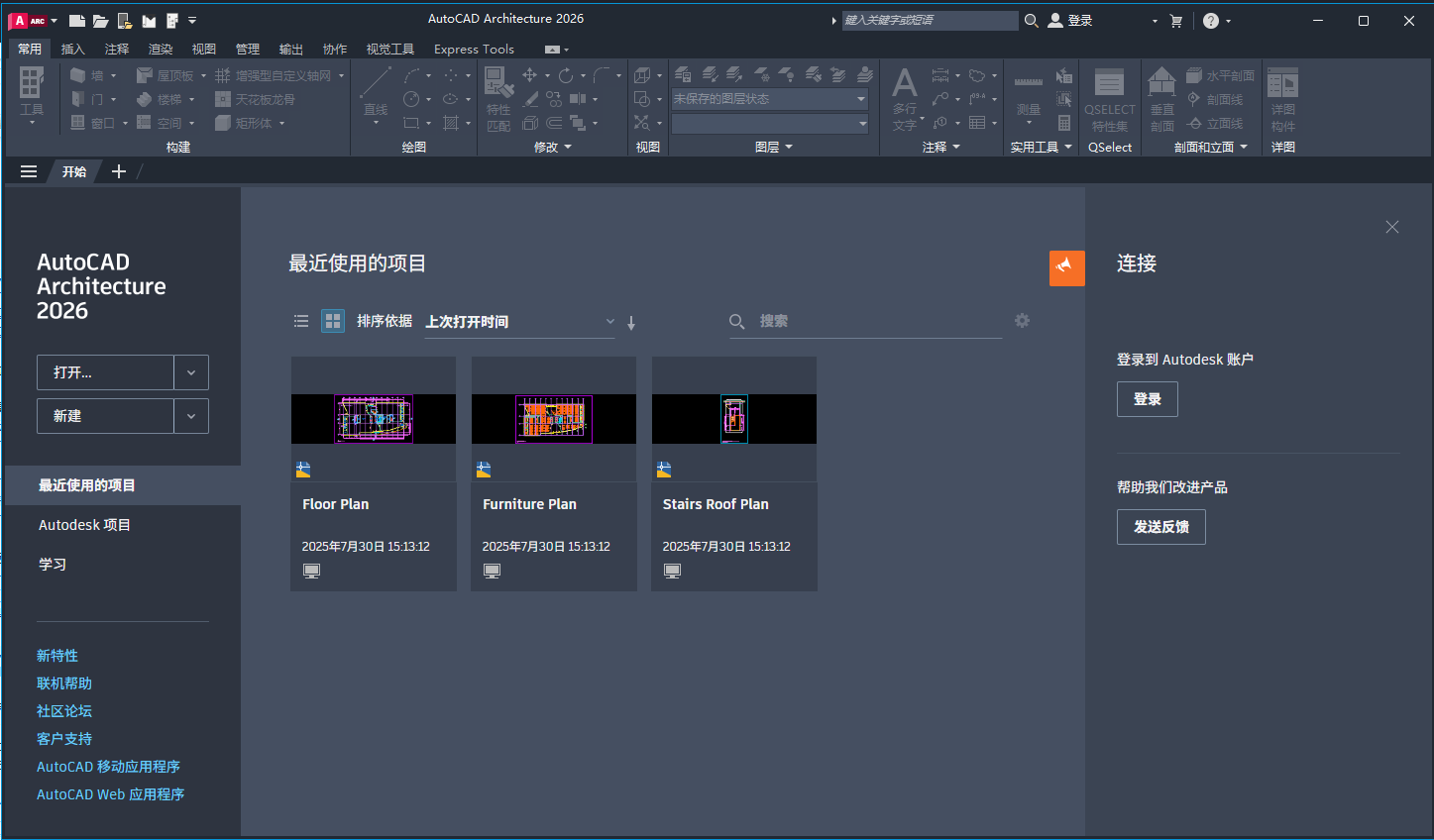The height and width of the screenshot is (840, 1434).
Task: Click the QSELECT property set icon
Action: coord(1109,96)
